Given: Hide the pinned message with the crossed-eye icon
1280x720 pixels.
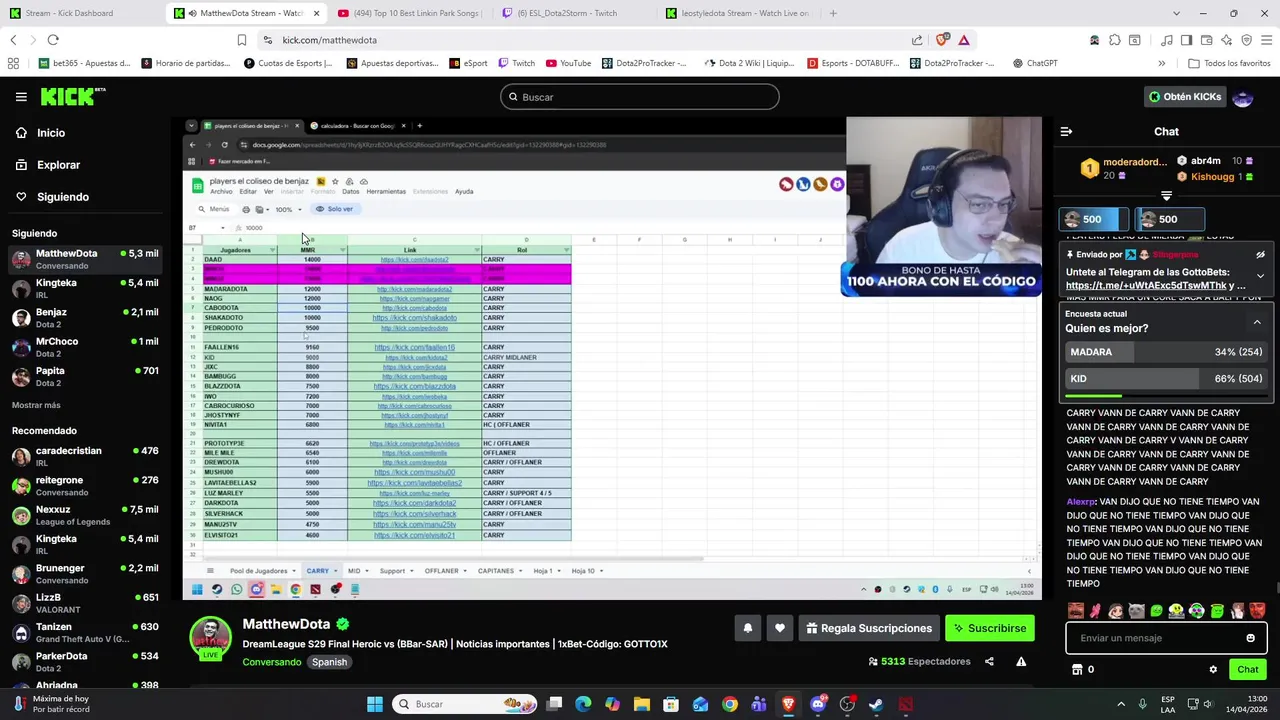Looking at the screenshot, I should (x=1260, y=255).
